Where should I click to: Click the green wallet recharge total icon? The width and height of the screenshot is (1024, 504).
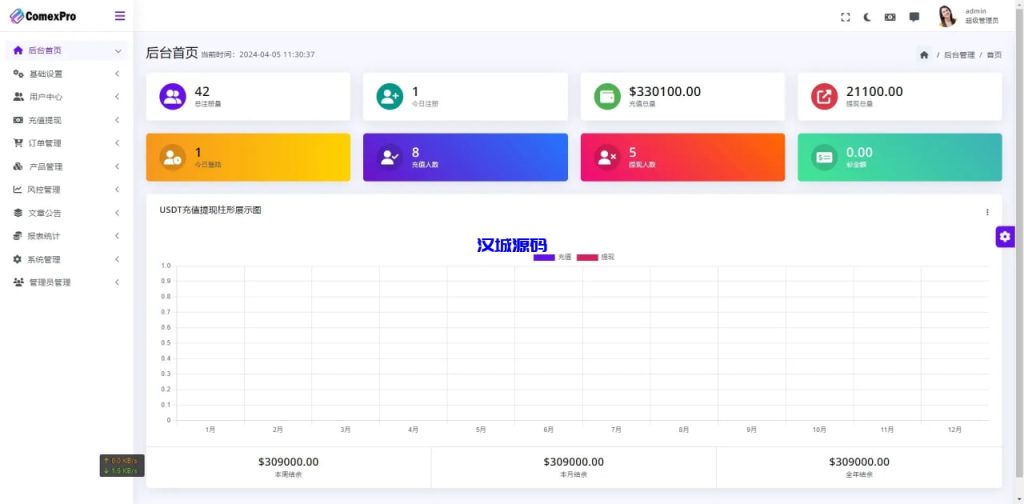607,97
